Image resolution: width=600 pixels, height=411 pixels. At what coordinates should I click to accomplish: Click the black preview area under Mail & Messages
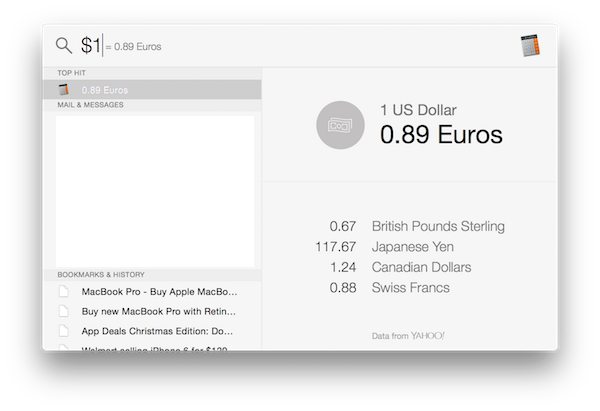(x=155, y=190)
